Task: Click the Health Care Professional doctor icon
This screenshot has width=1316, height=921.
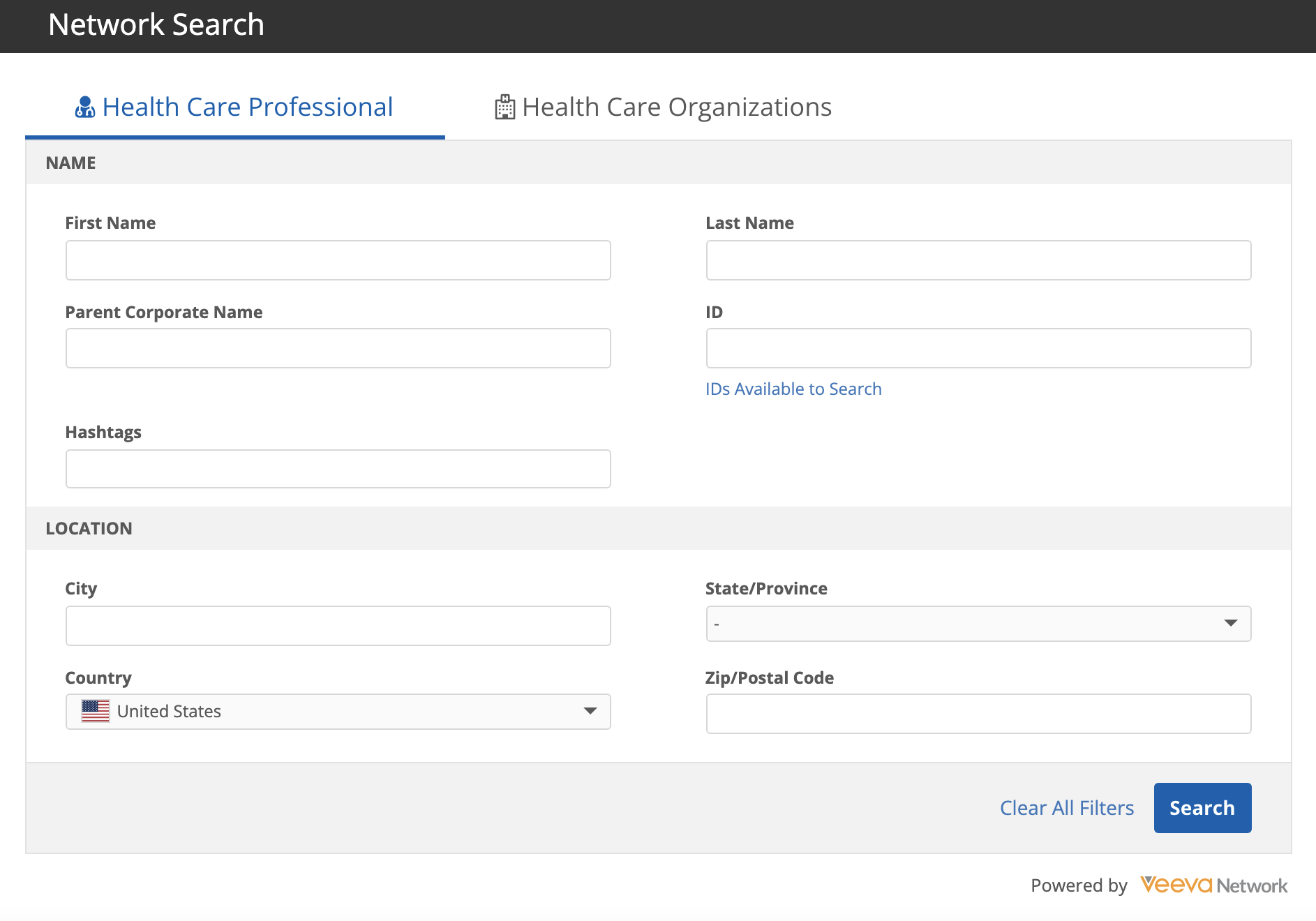Action: [x=84, y=107]
